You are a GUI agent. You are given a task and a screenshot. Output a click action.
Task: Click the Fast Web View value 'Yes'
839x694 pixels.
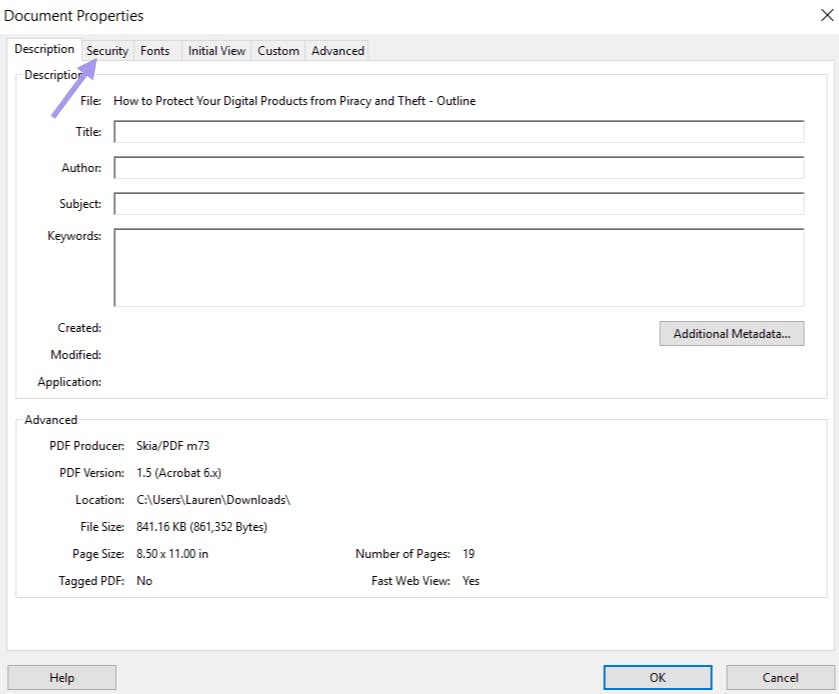click(471, 581)
